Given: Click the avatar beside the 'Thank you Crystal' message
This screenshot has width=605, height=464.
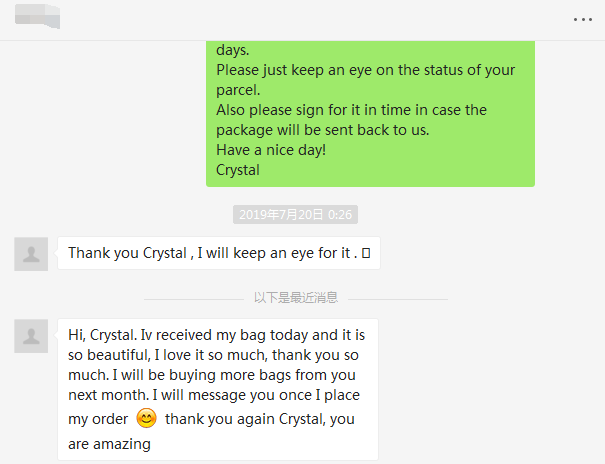Looking at the screenshot, I should 31,254.
